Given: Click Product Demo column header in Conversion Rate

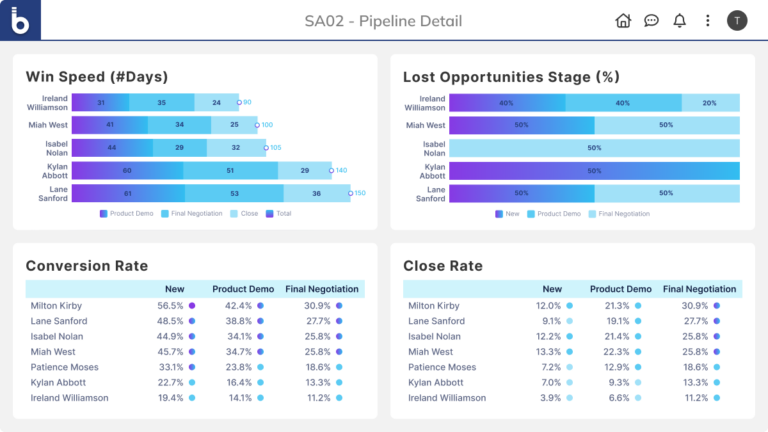Looking at the screenshot, I should click(x=243, y=289).
